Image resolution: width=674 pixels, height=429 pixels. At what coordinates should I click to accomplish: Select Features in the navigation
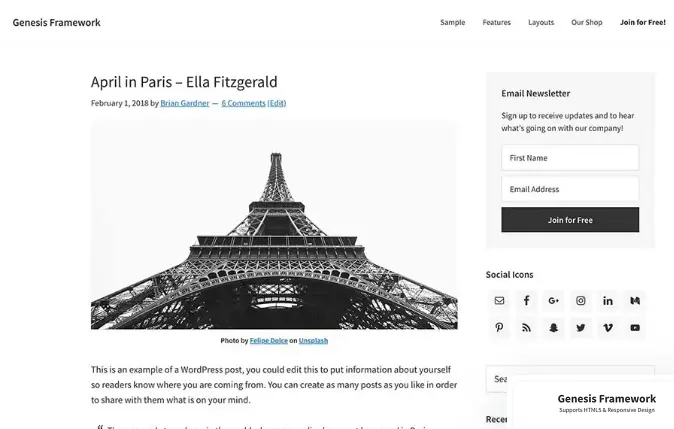(496, 22)
